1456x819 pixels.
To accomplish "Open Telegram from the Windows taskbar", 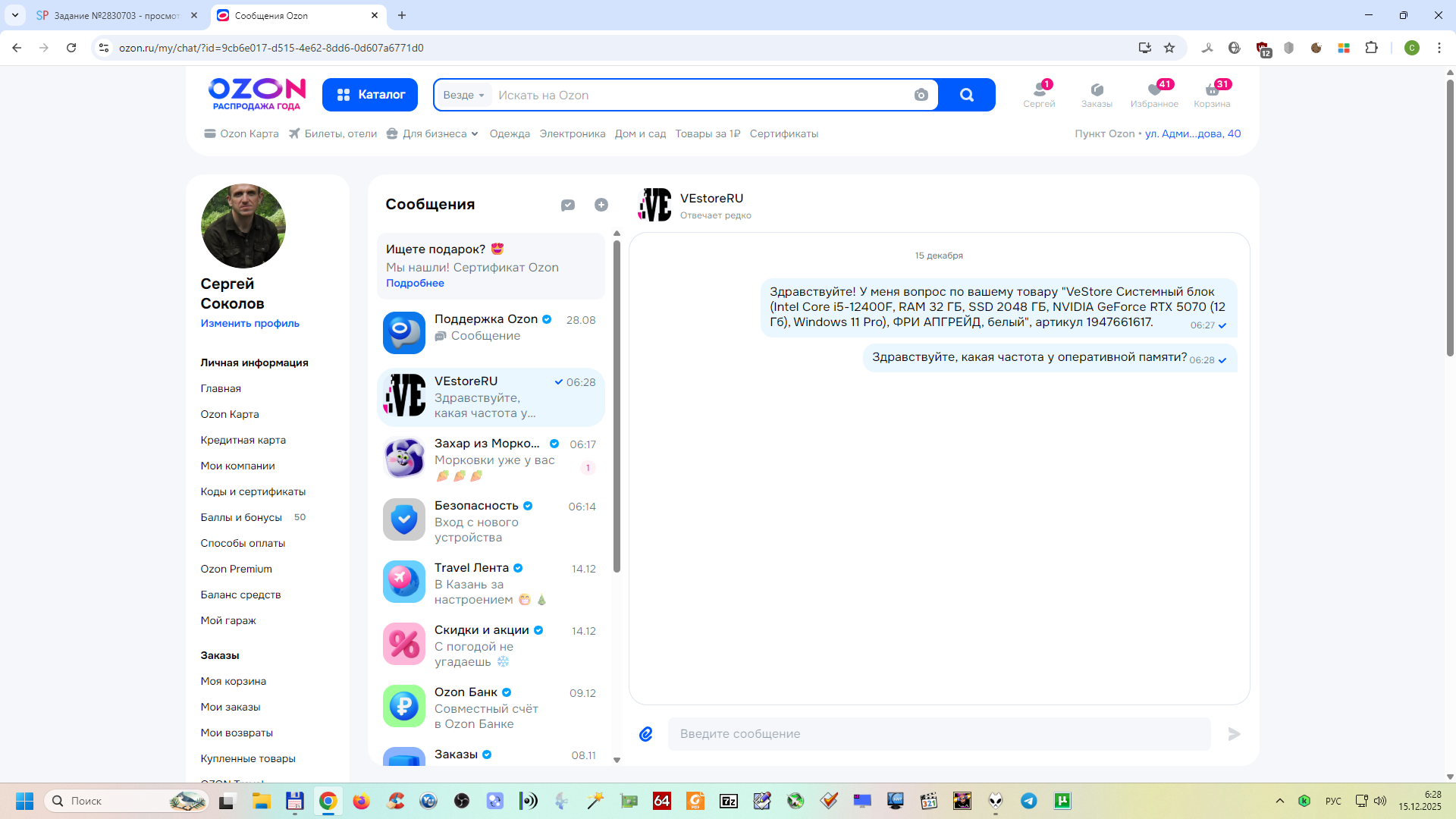I will click(1029, 801).
